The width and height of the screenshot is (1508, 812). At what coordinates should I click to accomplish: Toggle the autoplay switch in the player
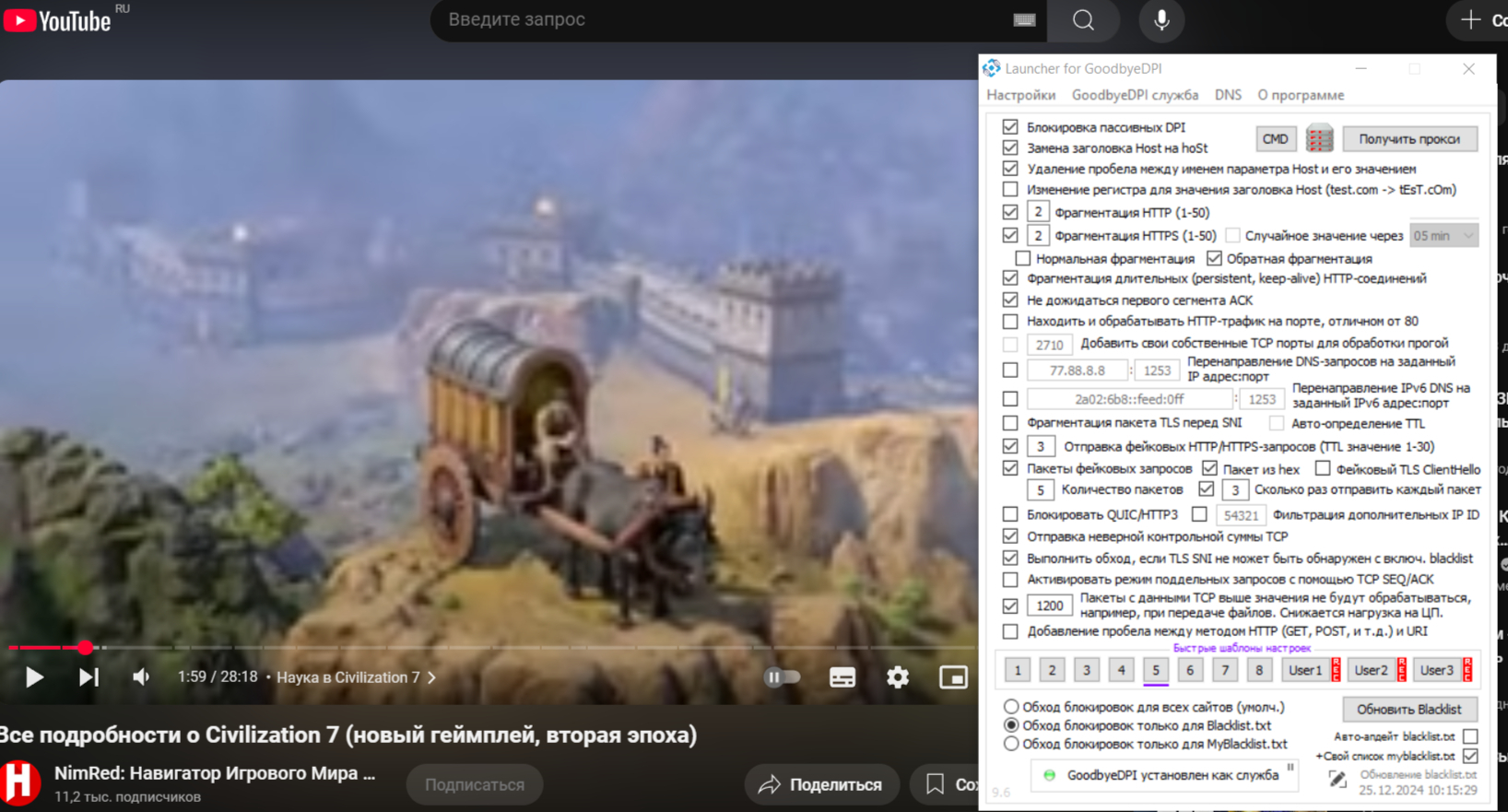783,677
